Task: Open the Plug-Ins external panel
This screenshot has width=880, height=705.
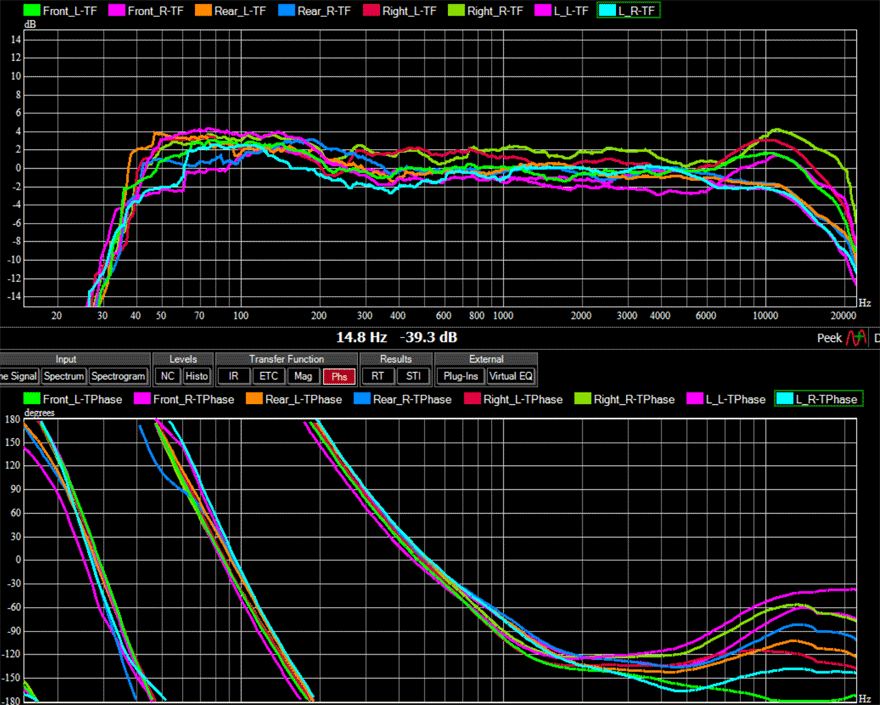Action: pyautogui.click(x=461, y=376)
